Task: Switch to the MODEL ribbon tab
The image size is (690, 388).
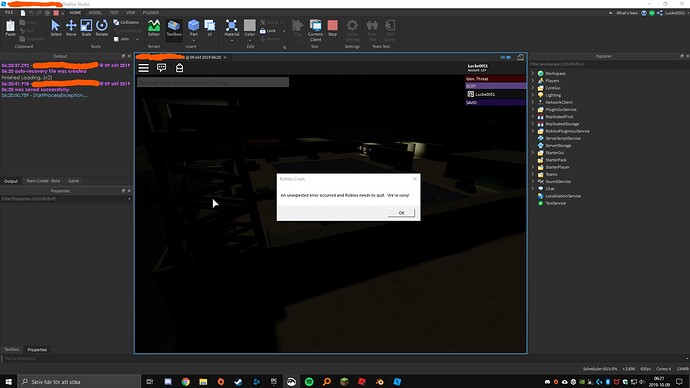Action: (95, 13)
